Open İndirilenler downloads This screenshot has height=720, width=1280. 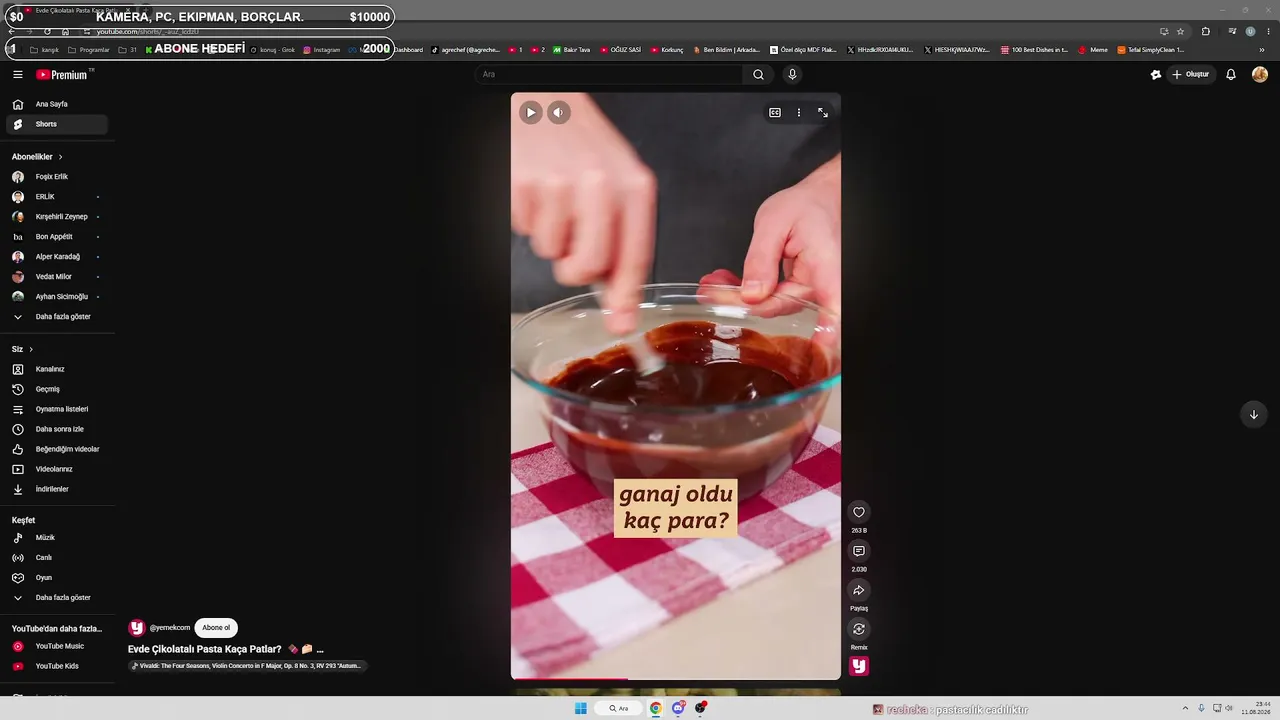(x=58, y=489)
